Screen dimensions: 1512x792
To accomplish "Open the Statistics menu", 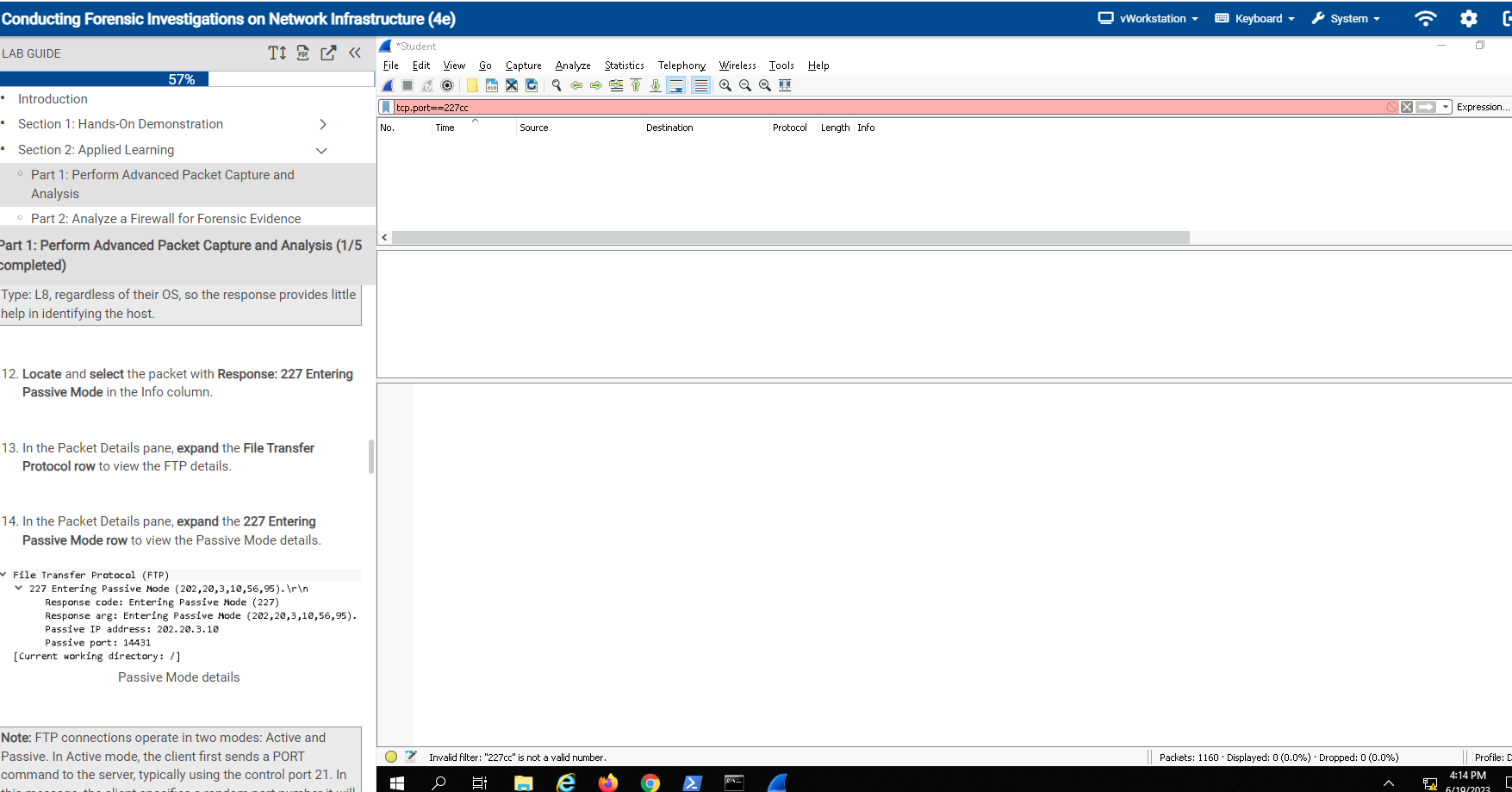I will 625,65.
